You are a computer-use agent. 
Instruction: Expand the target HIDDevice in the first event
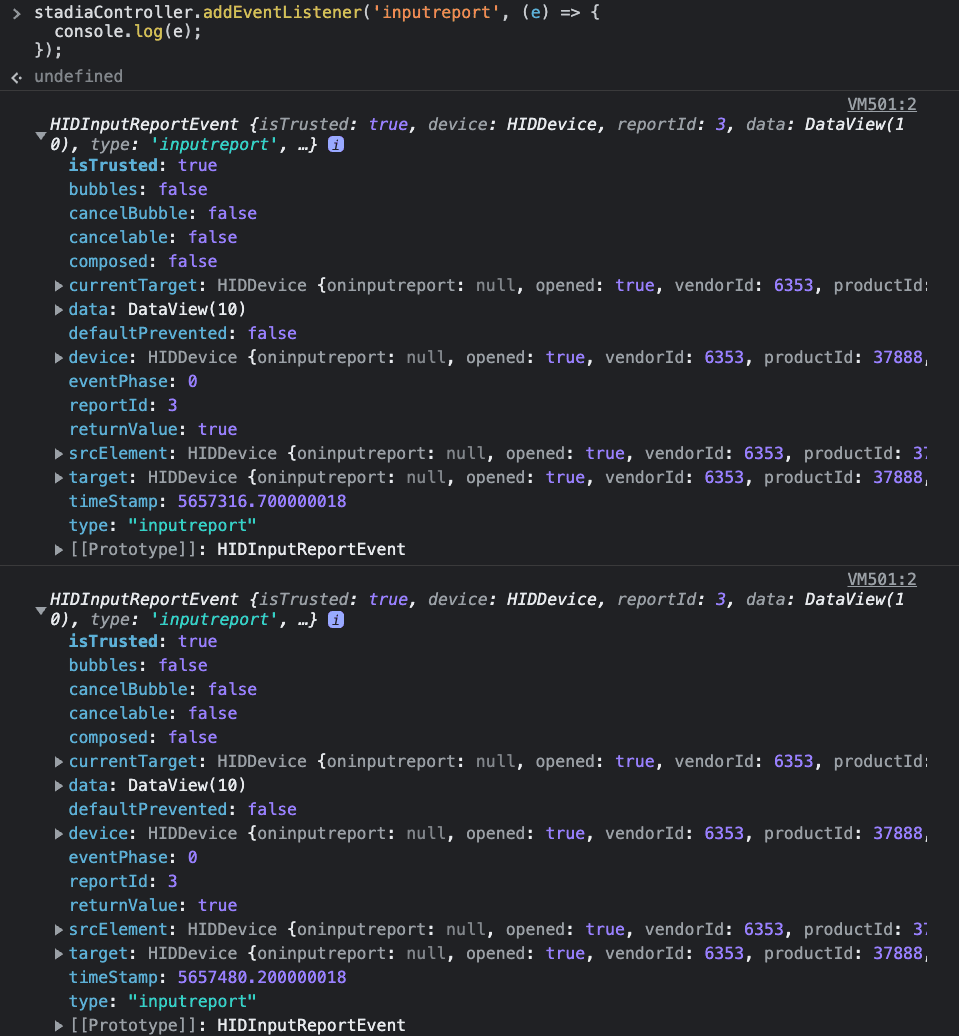point(58,477)
